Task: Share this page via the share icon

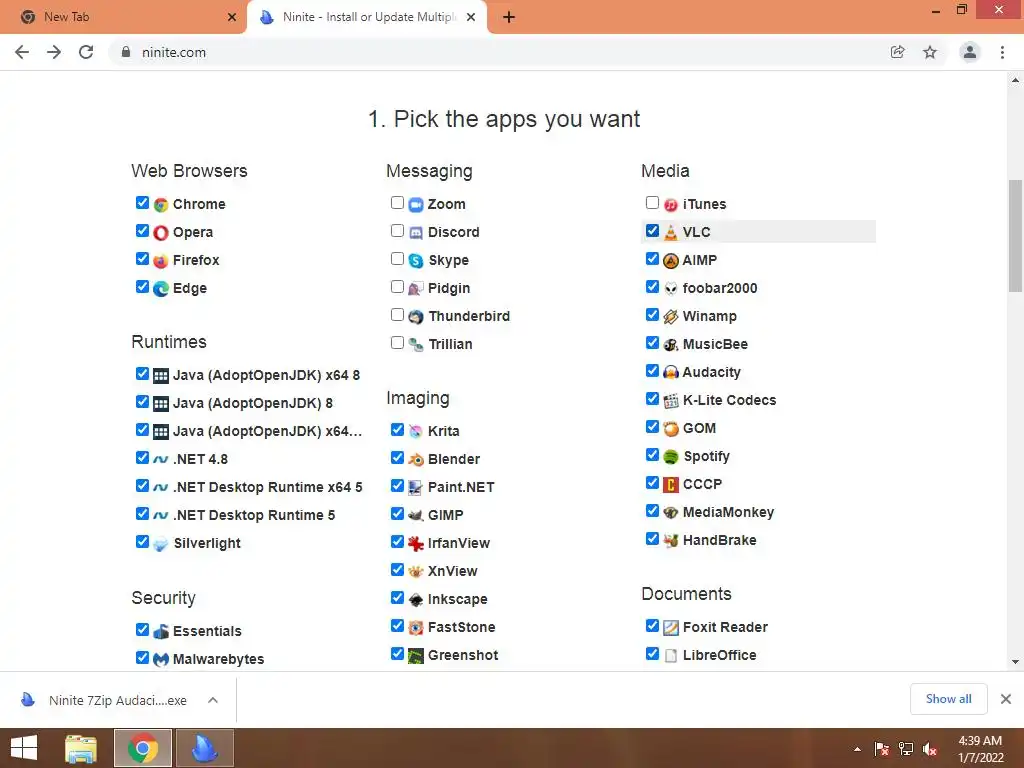Action: (898, 52)
